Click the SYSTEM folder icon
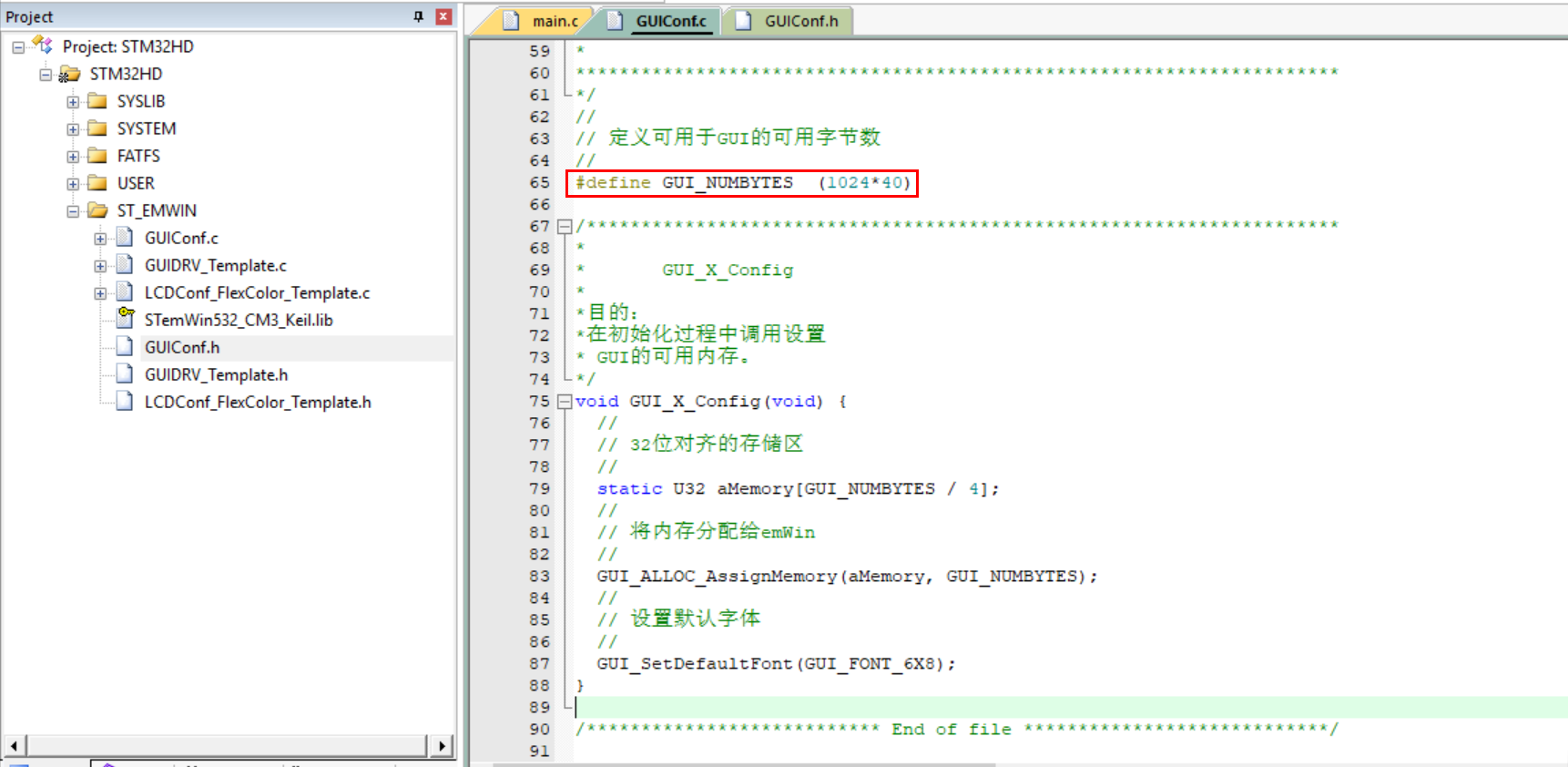This screenshot has height=767, width=1568. [x=97, y=128]
